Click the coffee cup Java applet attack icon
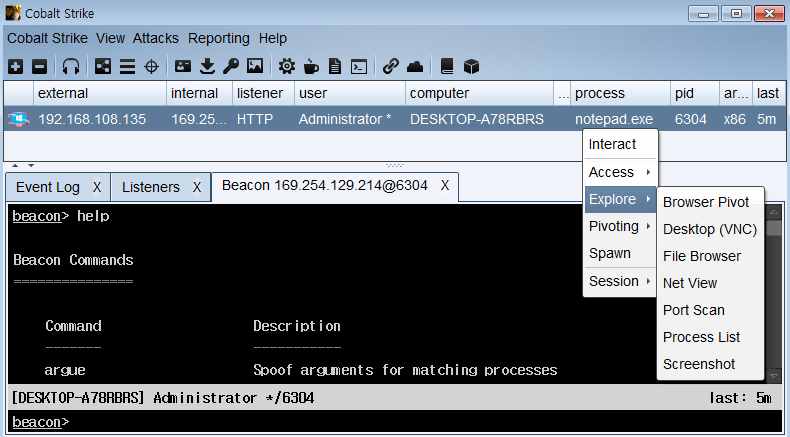 coord(311,66)
